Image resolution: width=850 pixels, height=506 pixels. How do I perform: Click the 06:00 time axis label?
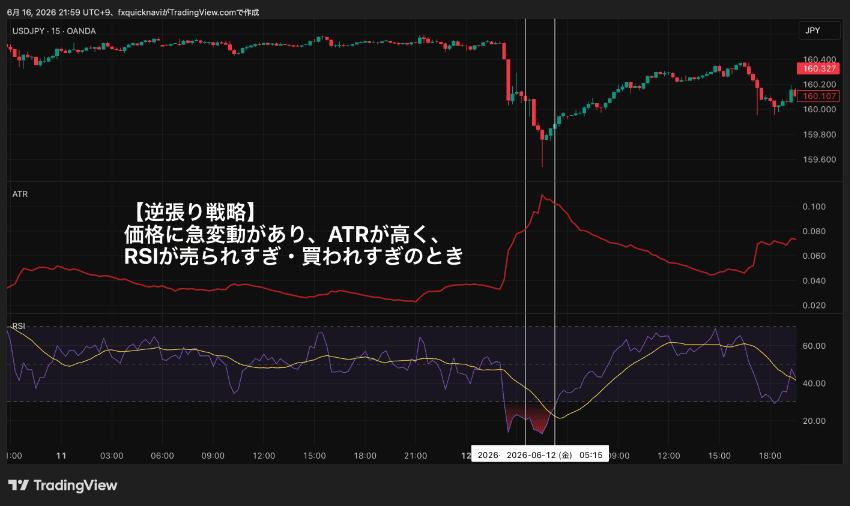click(x=162, y=456)
